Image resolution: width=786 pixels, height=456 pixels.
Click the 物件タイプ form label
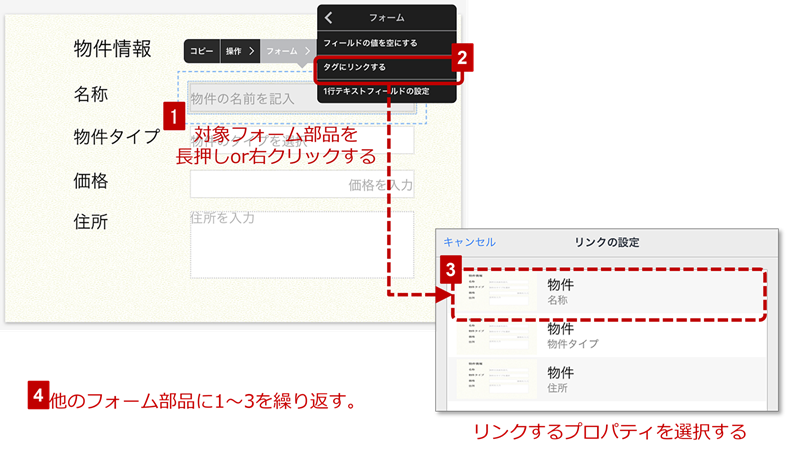pos(117,136)
